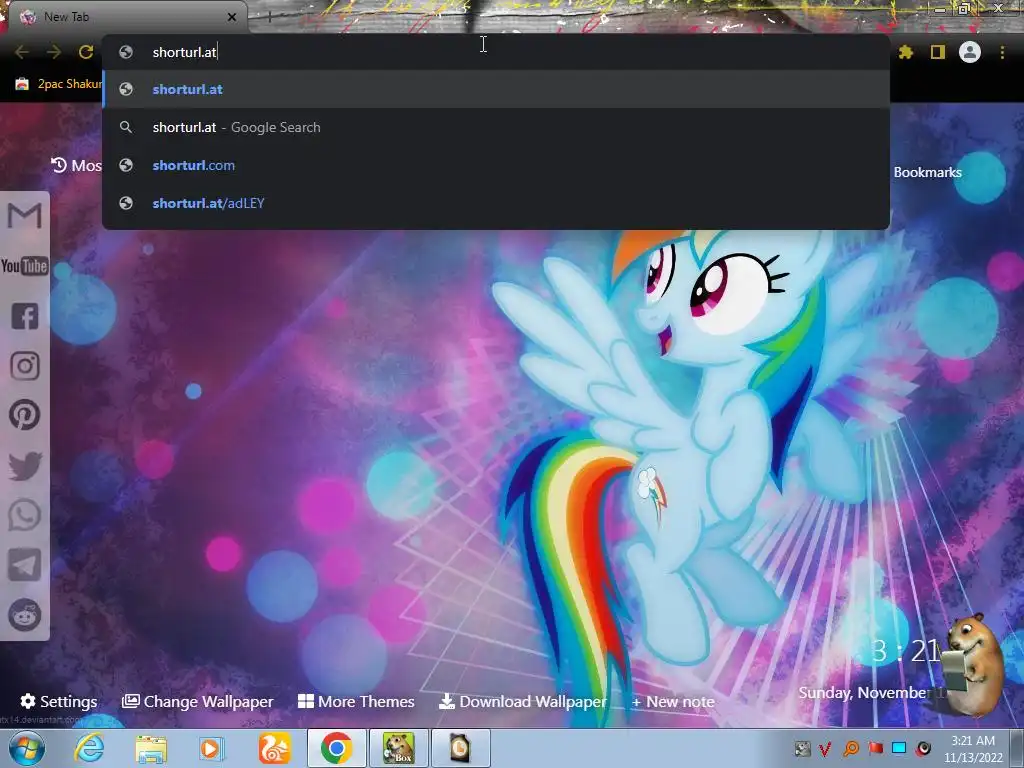Add a New note
Image resolution: width=1024 pixels, height=768 pixels.
pos(673,701)
